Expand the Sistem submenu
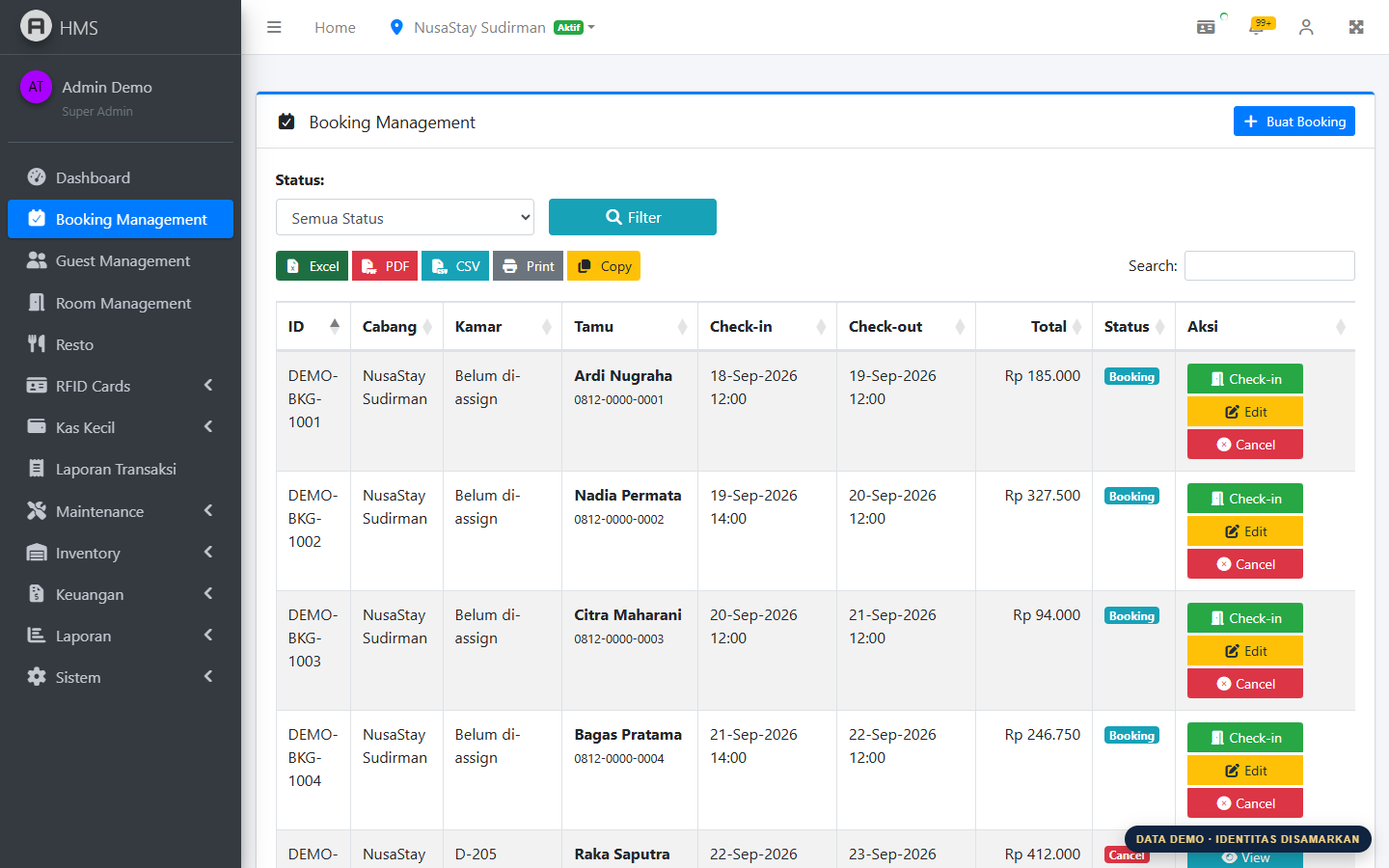This screenshot has height=868, width=1389. pyautogui.click(x=121, y=677)
